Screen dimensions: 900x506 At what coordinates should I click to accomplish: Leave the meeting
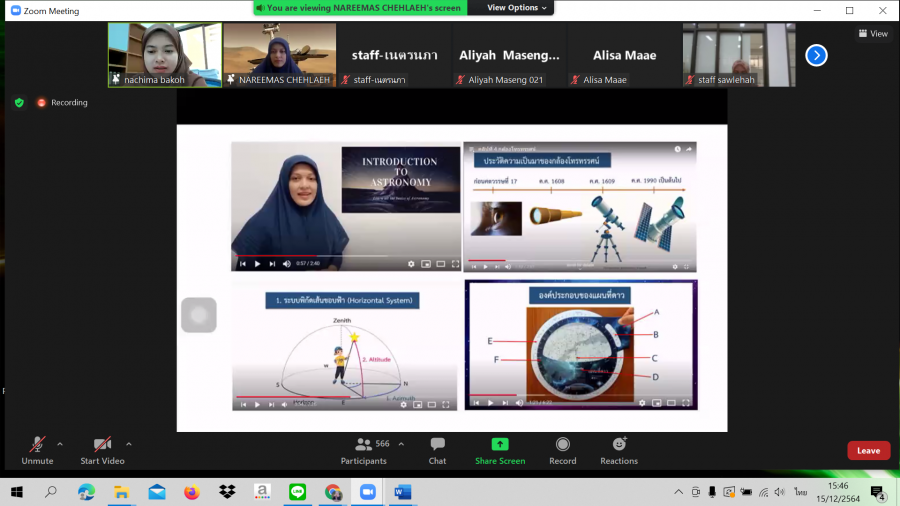(868, 450)
